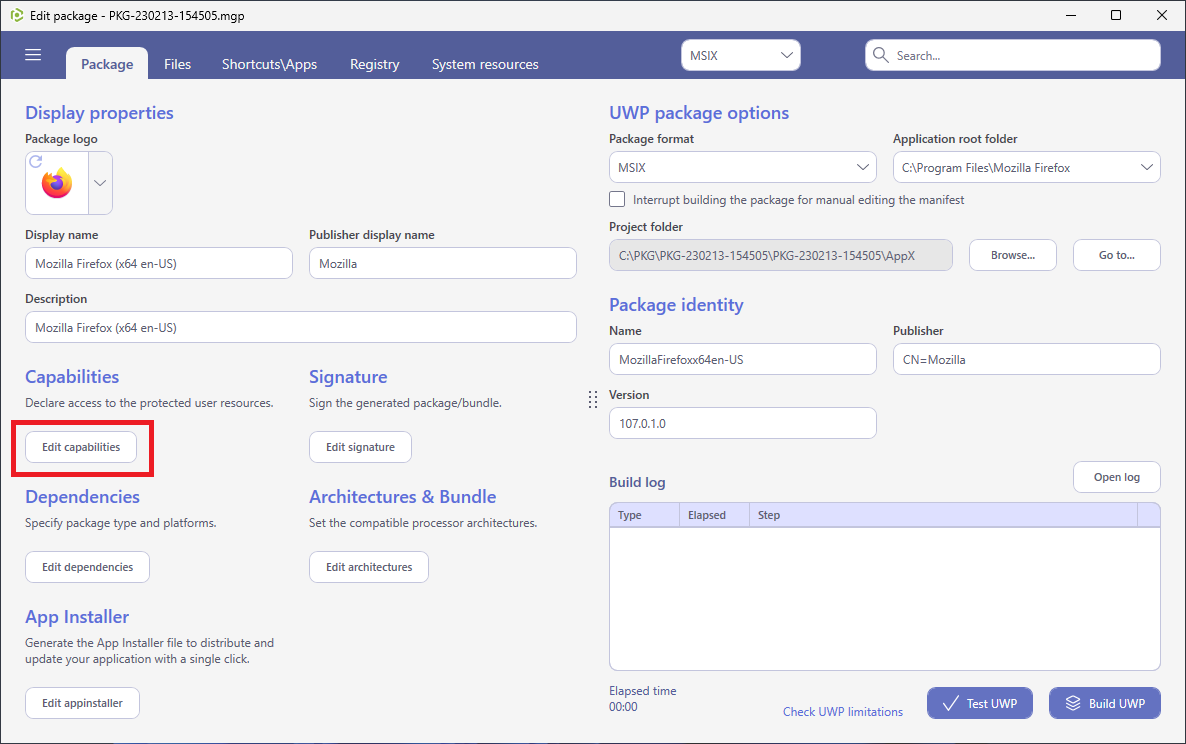This screenshot has width=1186, height=744.
Task: Click the Build UWP button
Action: click(1104, 703)
